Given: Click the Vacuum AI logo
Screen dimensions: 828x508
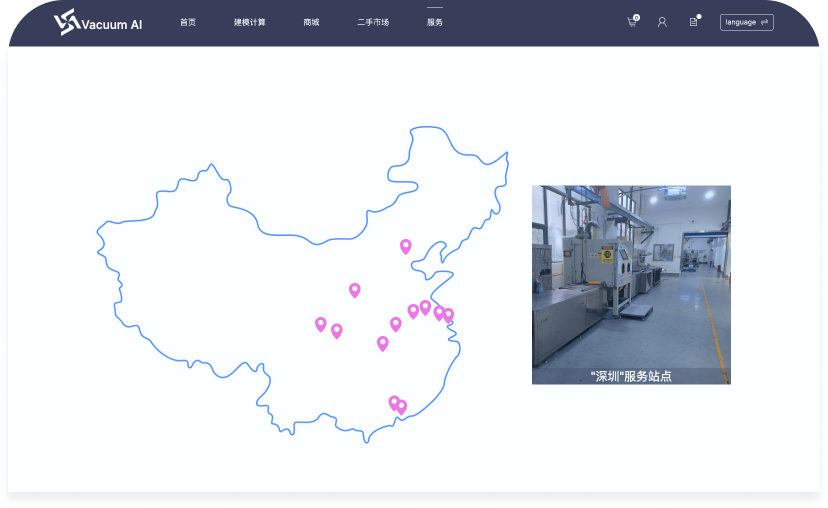Looking at the screenshot, I should tap(98, 23).
